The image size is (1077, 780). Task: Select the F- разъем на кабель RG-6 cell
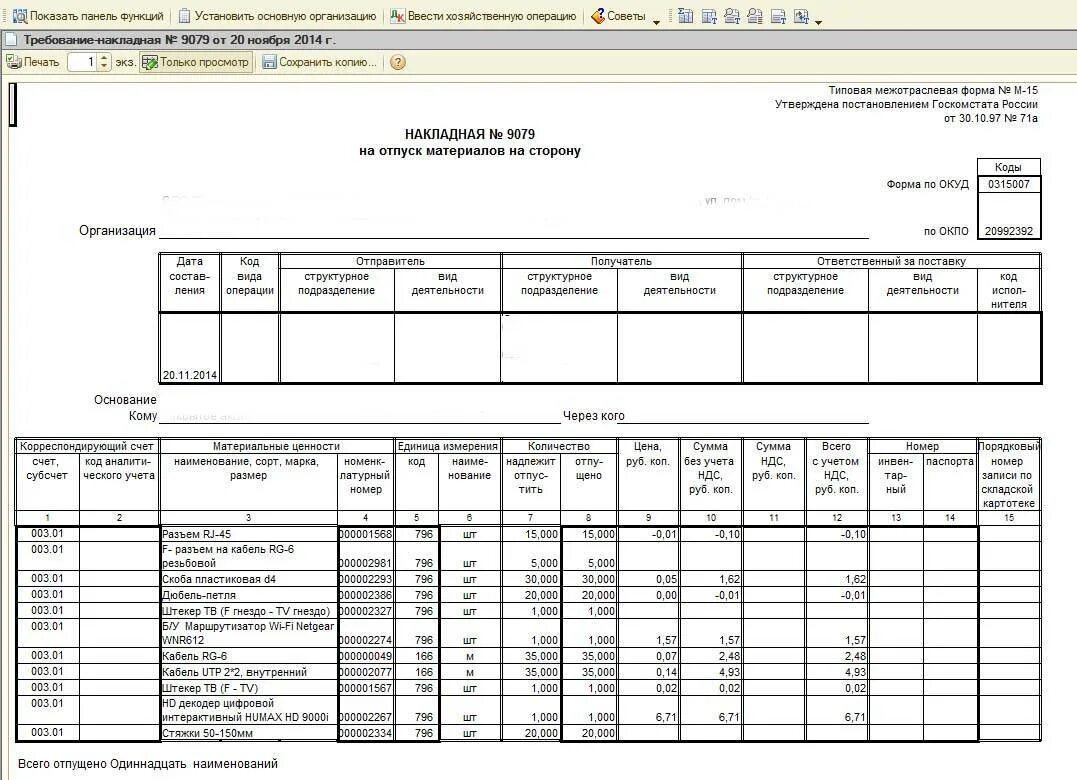tap(249, 556)
